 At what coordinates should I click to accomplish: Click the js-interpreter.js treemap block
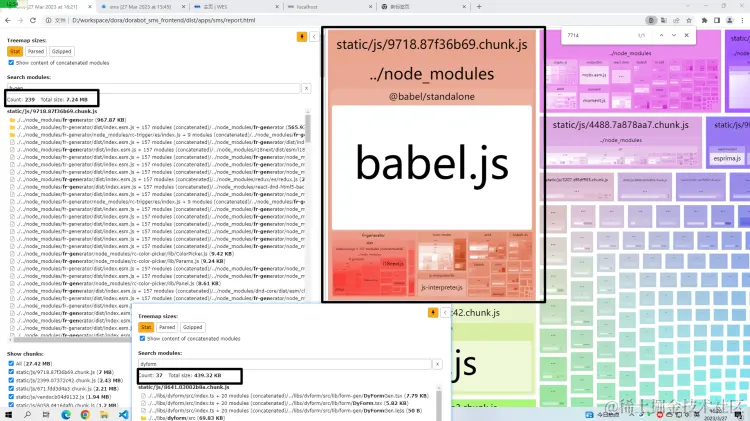click(441, 288)
